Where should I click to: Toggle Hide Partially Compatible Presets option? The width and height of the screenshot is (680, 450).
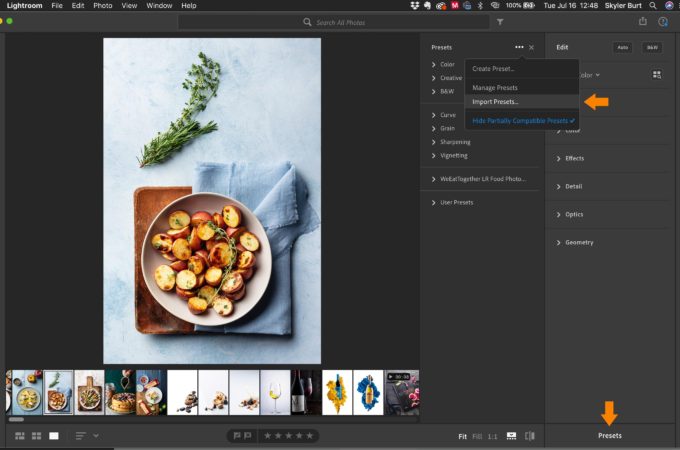522,121
